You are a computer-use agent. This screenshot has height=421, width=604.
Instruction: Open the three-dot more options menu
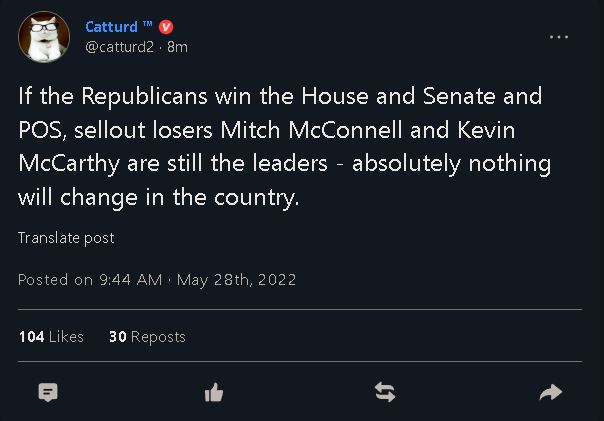(x=559, y=37)
